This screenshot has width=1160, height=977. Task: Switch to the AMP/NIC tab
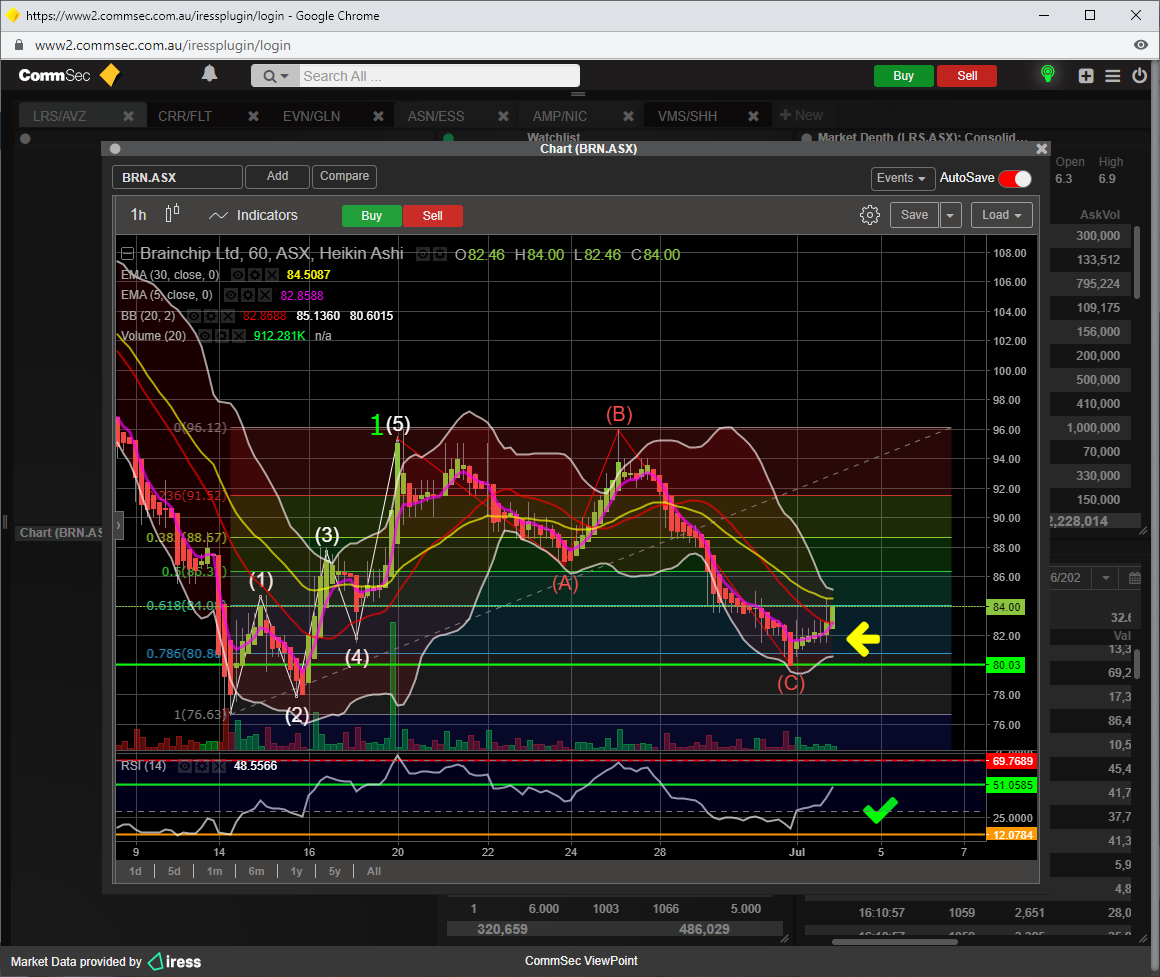(x=559, y=116)
